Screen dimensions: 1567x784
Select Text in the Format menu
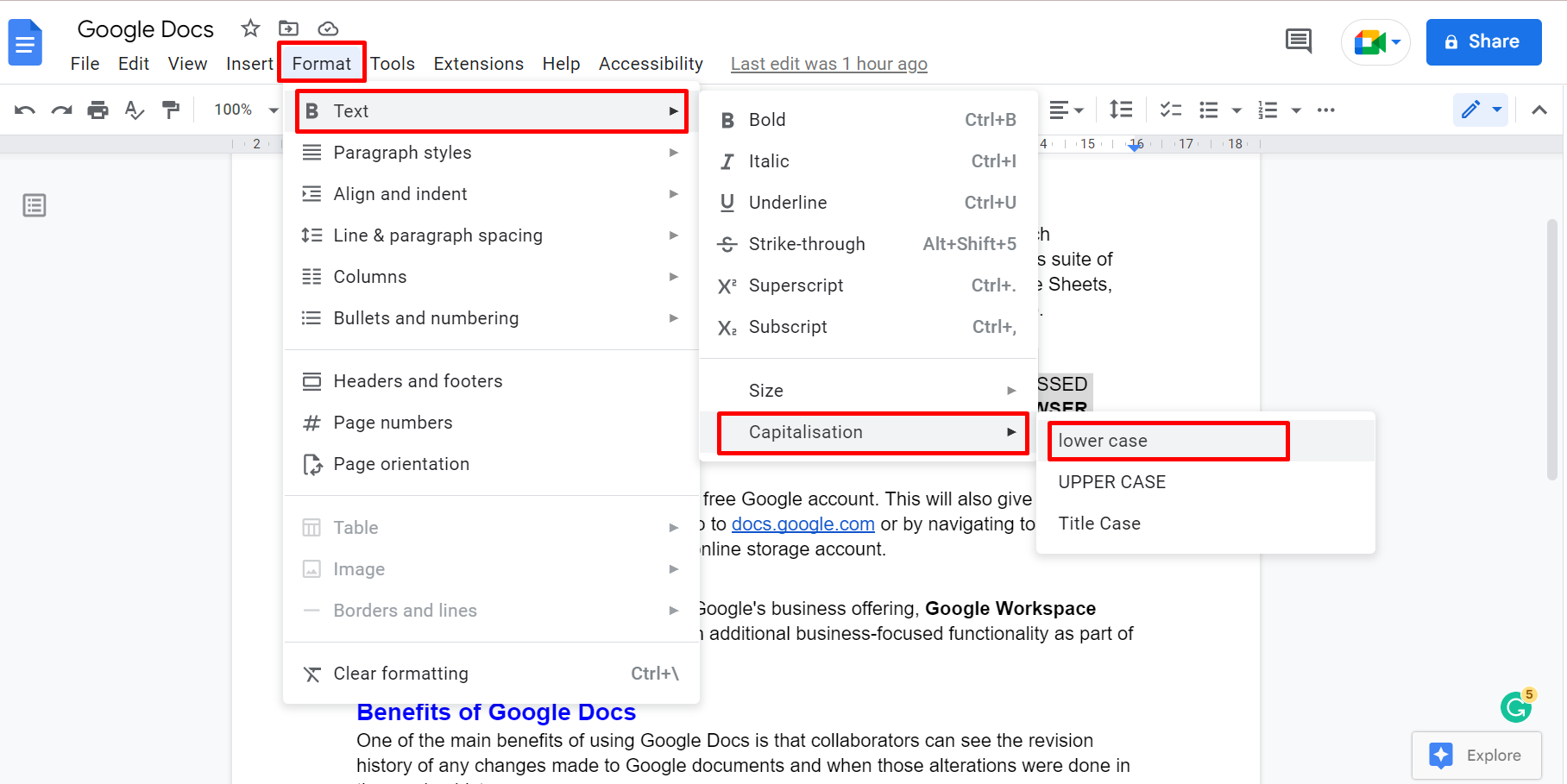pos(491,111)
